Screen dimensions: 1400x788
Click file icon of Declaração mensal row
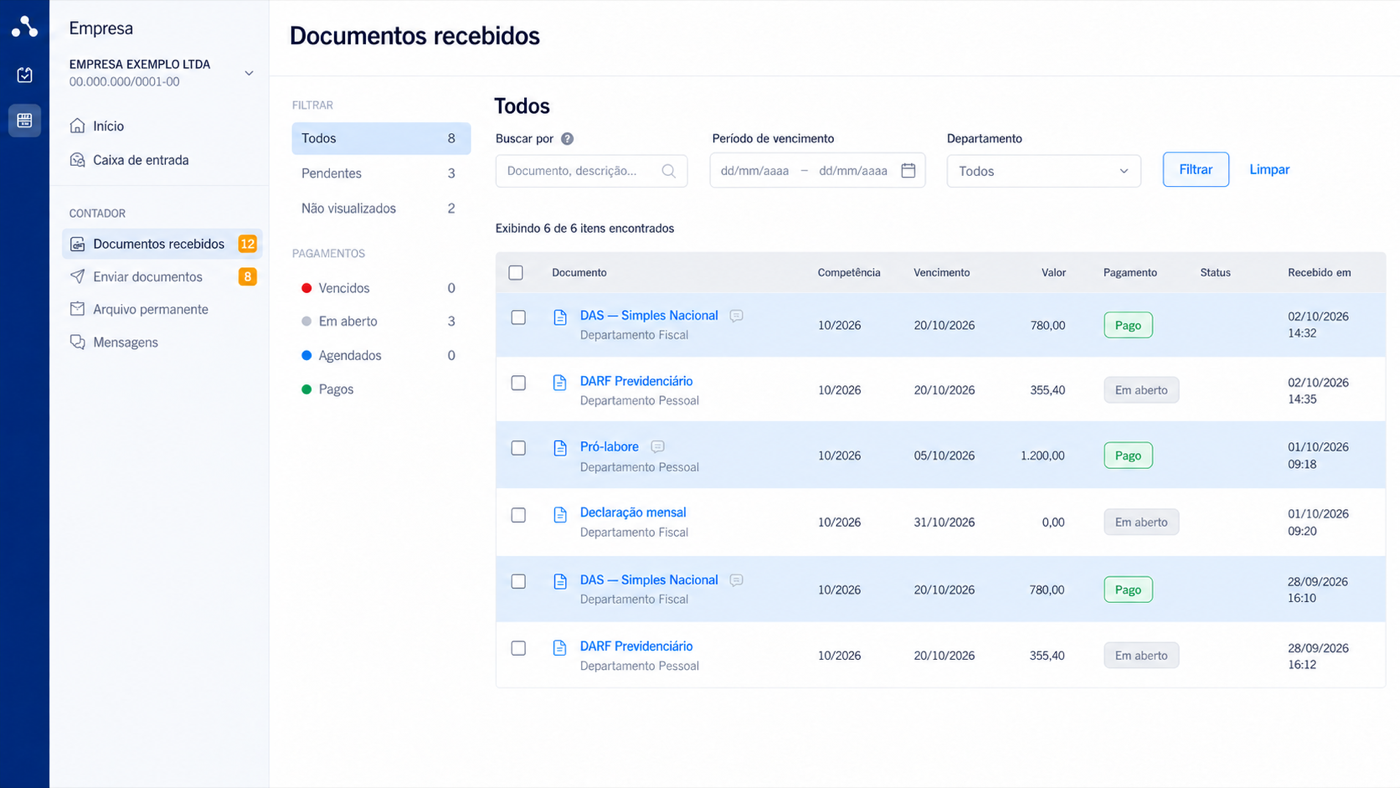click(x=560, y=514)
